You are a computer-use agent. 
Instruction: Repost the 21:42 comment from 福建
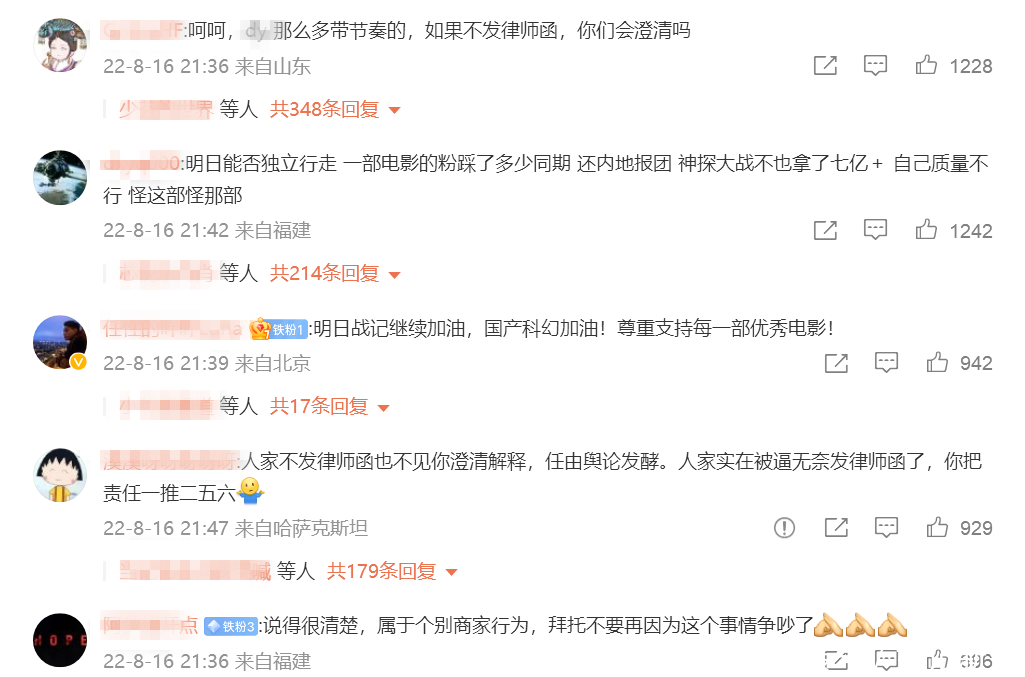click(x=826, y=230)
